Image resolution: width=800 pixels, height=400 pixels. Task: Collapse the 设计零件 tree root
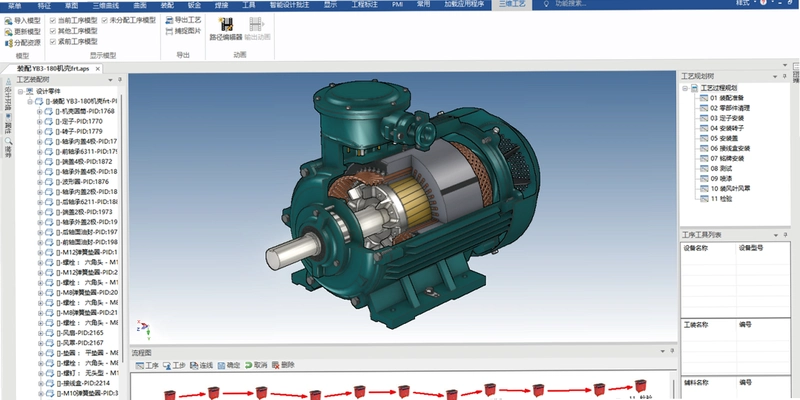(20, 92)
